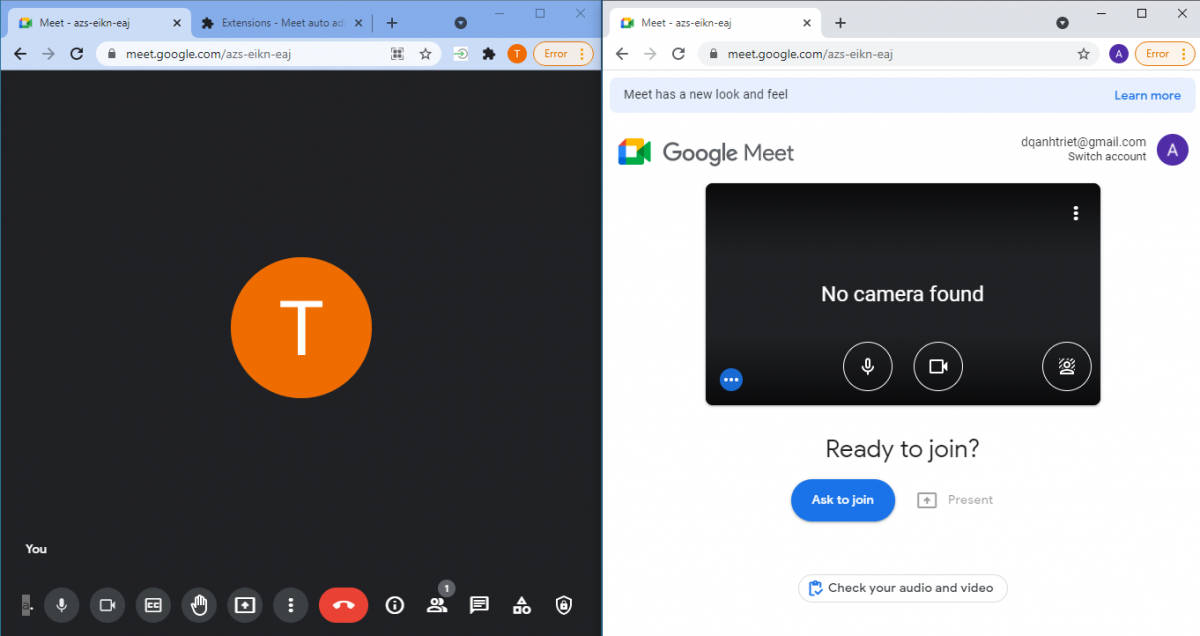Toggle captions (CC) in the meeting
1200x636 pixels.
pos(153,605)
